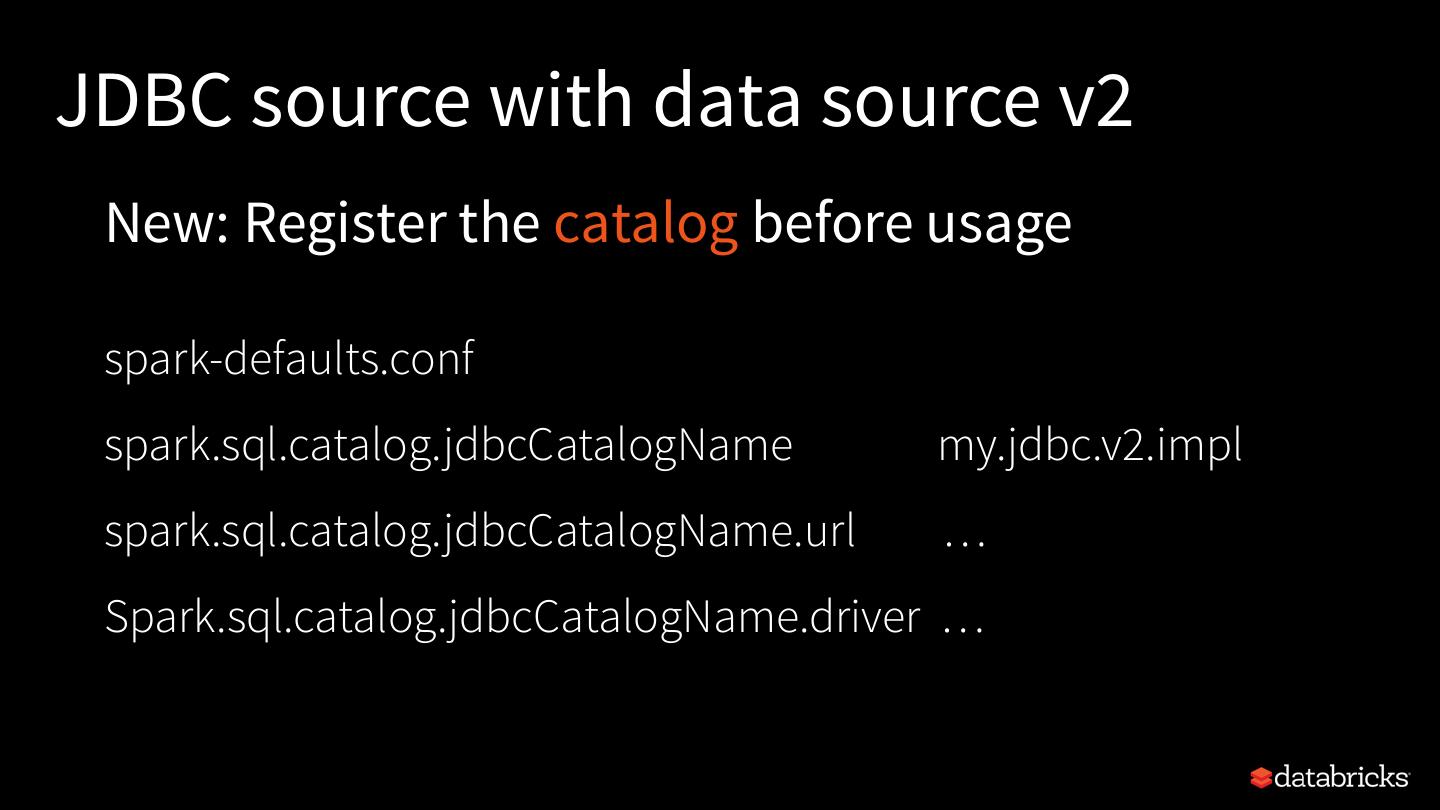Click the spark.sql.catalog.jdbcCatalogName.url key
Viewport: 1440px width, 810px height.
[480, 531]
